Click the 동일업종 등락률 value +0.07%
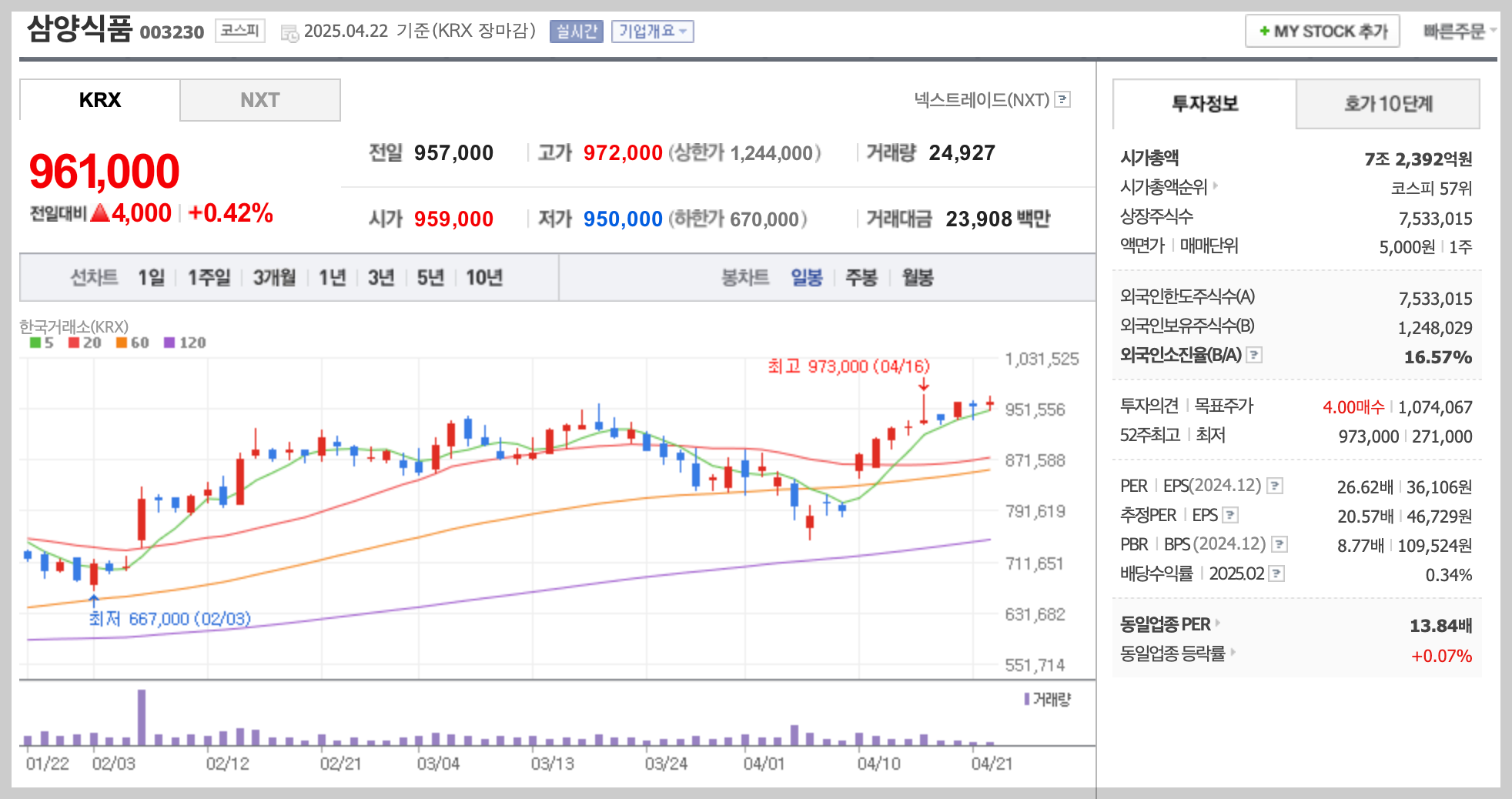 click(x=1441, y=656)
